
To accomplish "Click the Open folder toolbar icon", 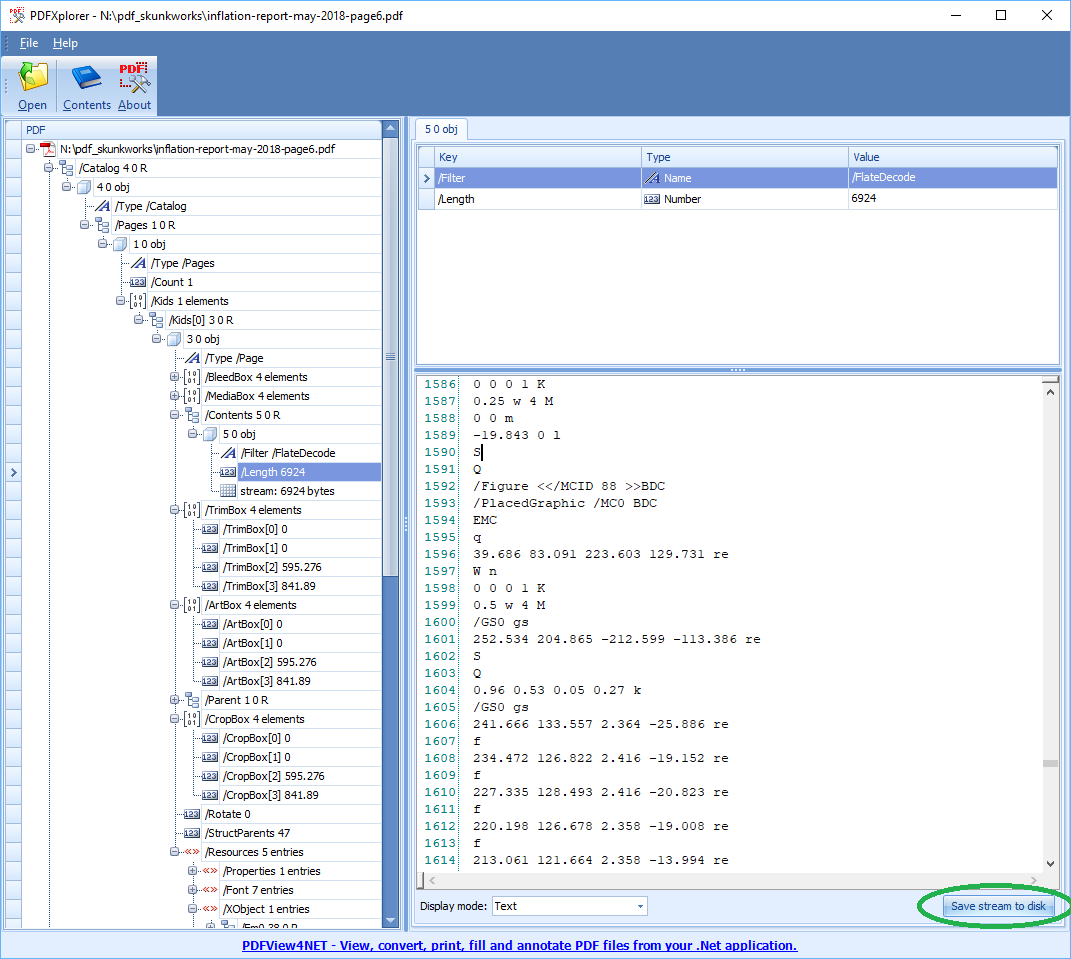I will click(33, 77).
